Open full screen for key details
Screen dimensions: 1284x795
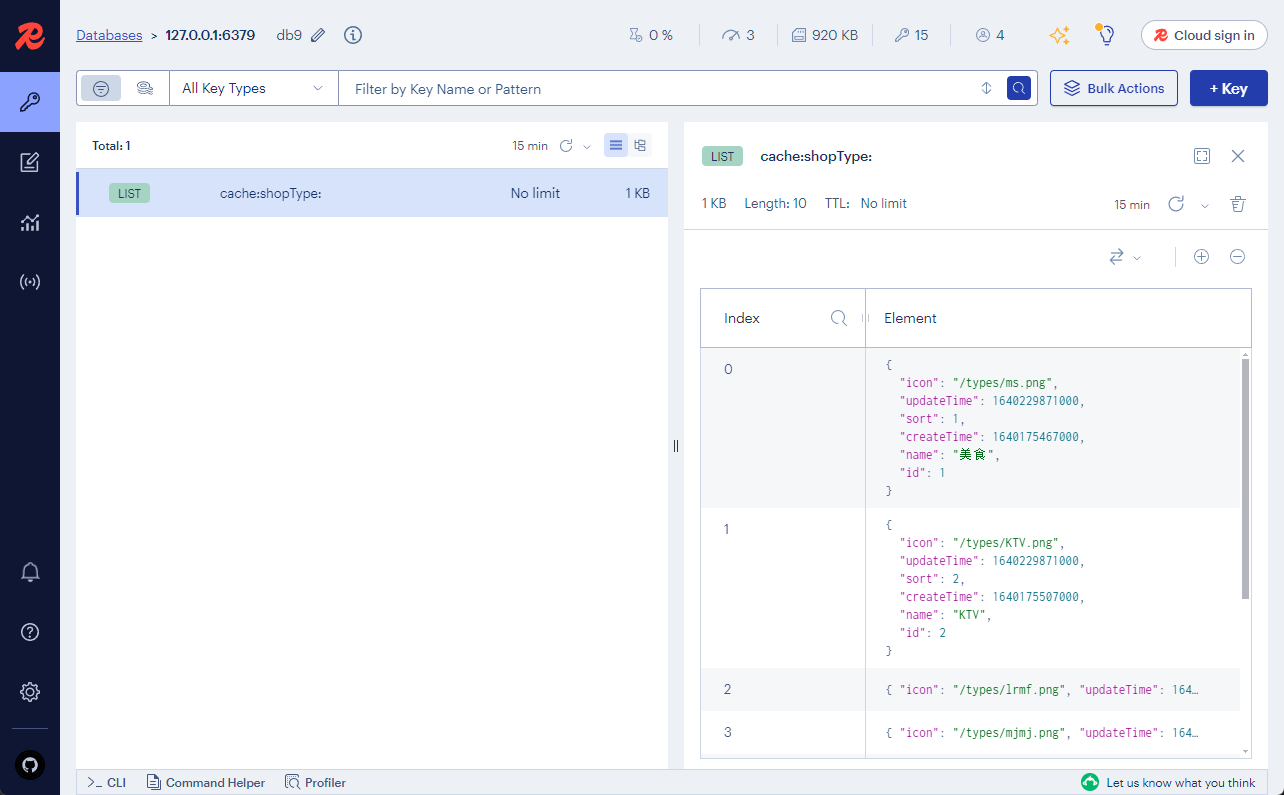click(x=1202, y=156)
